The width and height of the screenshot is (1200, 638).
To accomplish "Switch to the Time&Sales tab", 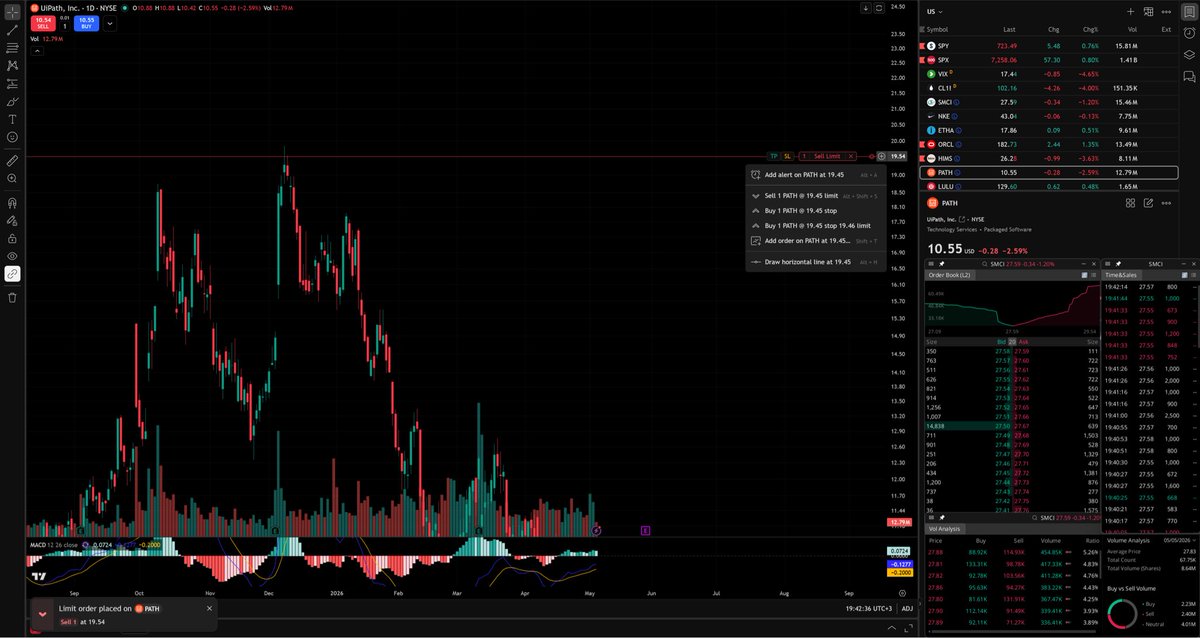I will [x=1121, y=274].
